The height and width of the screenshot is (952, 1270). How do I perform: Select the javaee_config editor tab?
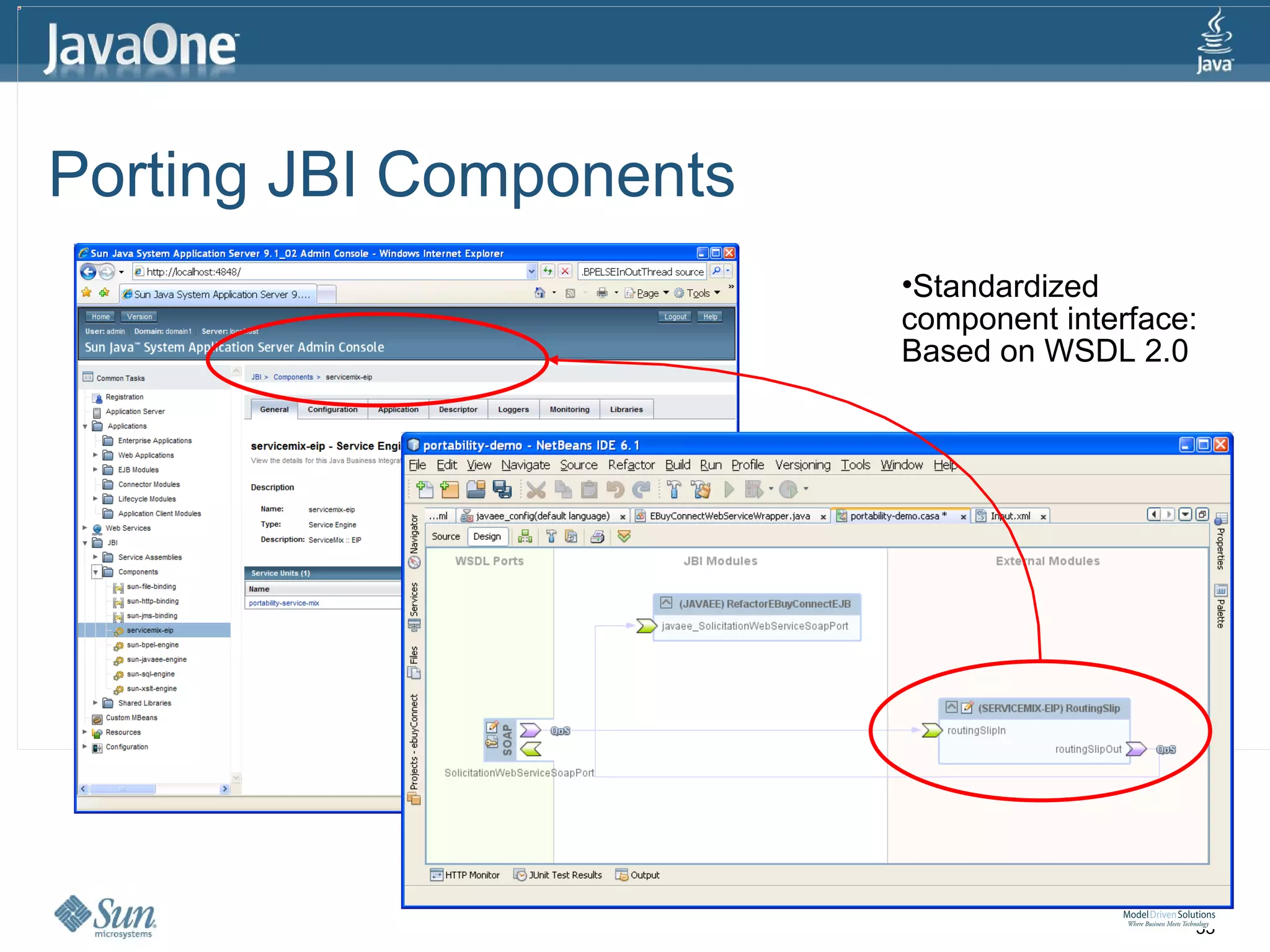[x=543, y=516]
